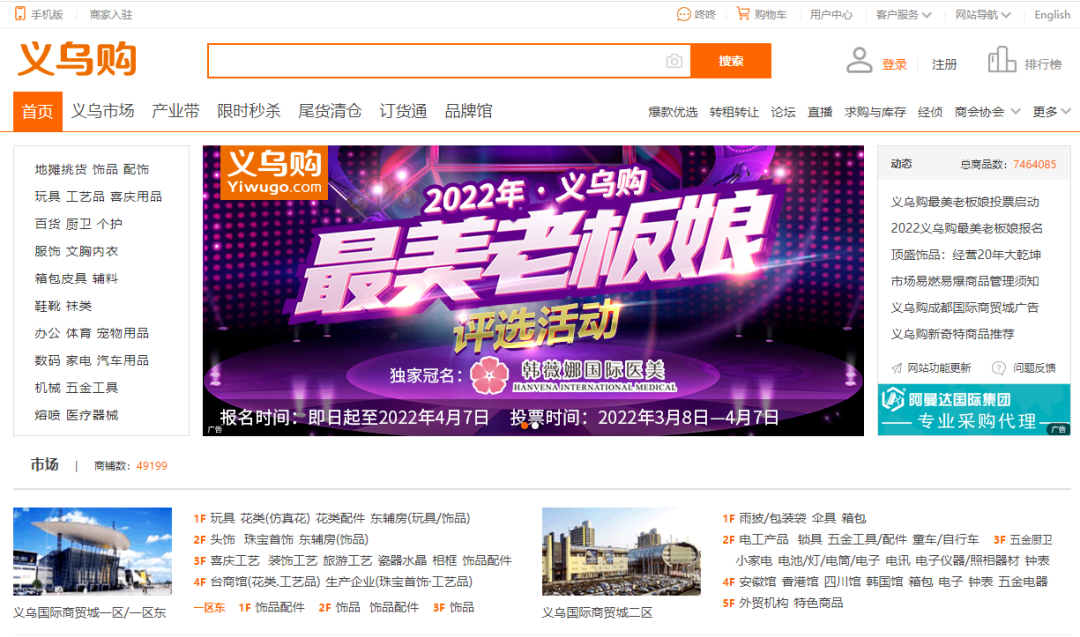1080x637 pixels.
Task: Select the 首页 tab
Action: (38, 112)
